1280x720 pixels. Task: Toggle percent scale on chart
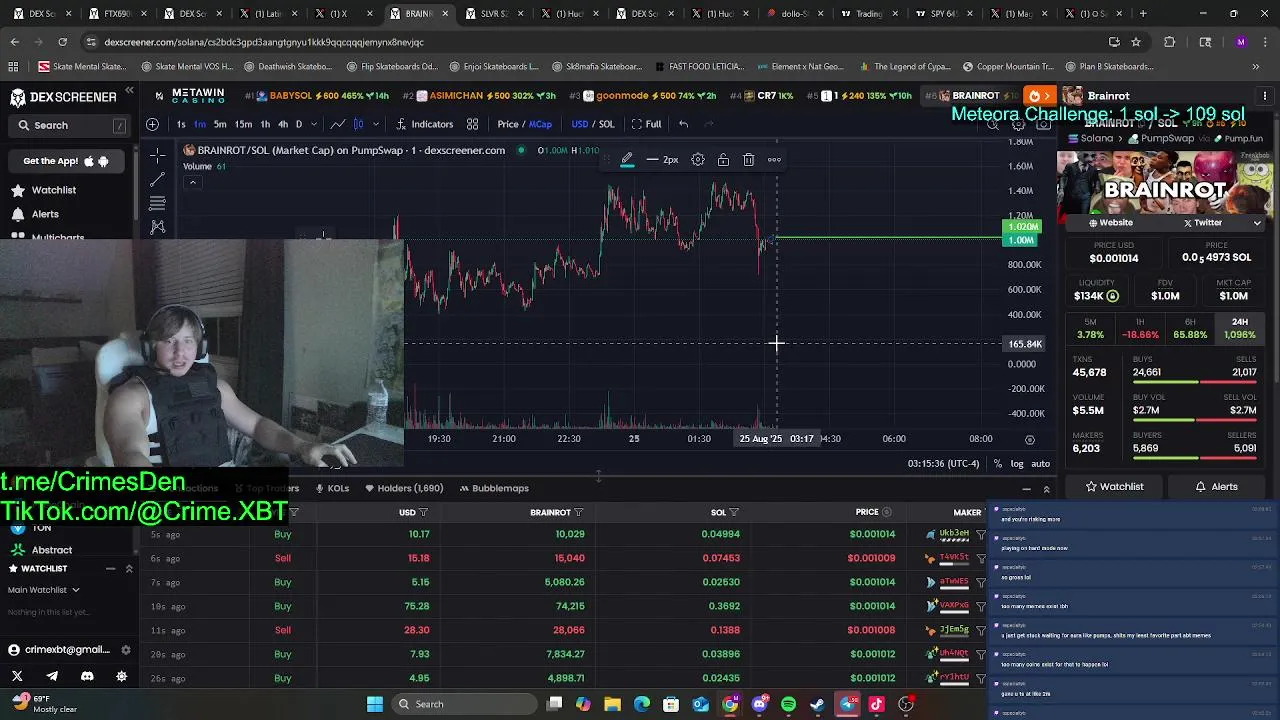coord(997,464)
